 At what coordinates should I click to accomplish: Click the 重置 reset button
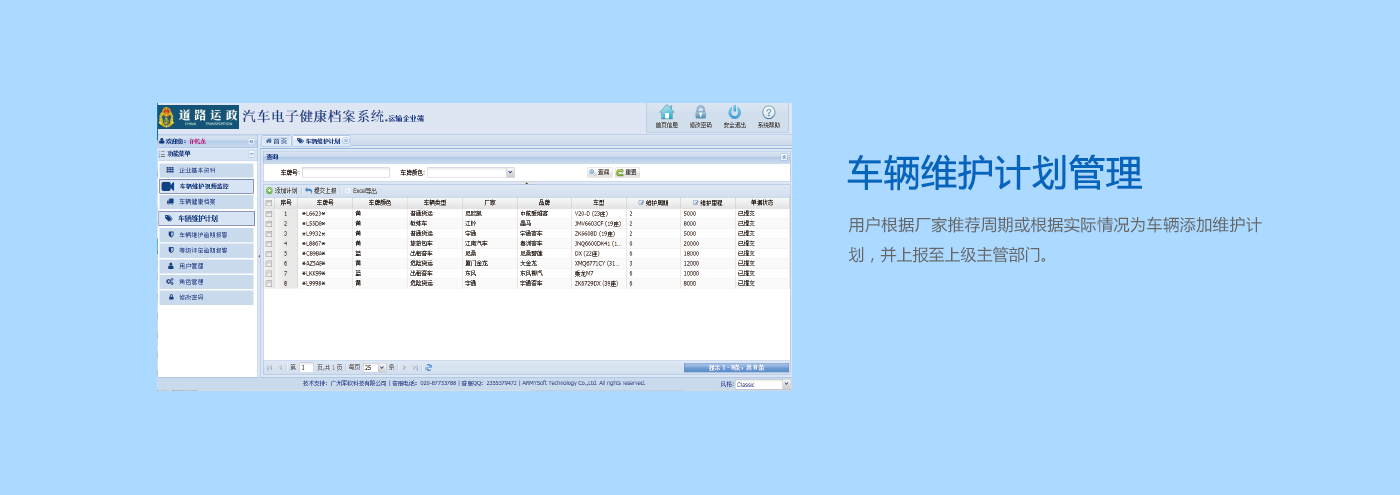pos(627,172)
